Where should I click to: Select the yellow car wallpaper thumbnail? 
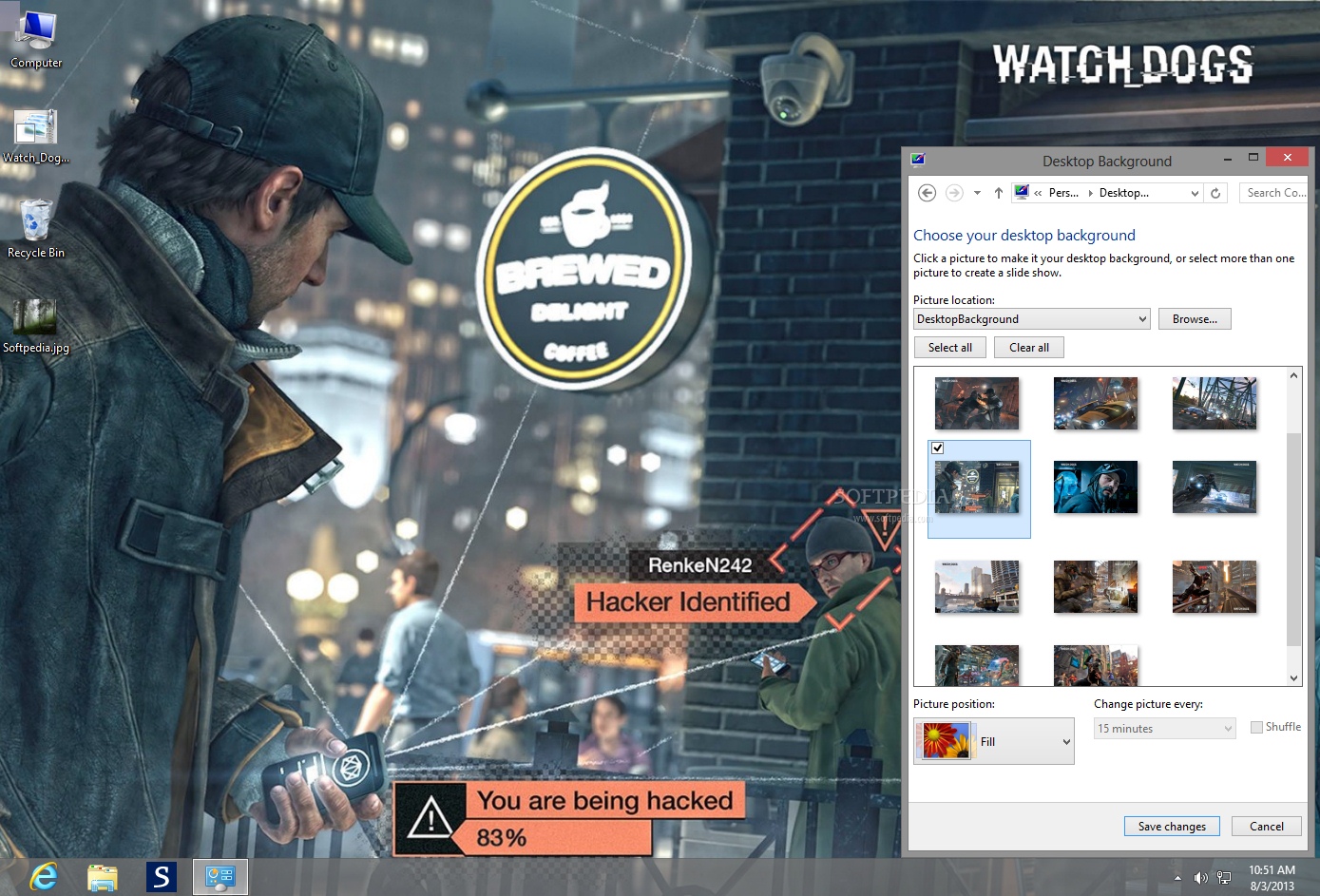(x=1096, y=403)
